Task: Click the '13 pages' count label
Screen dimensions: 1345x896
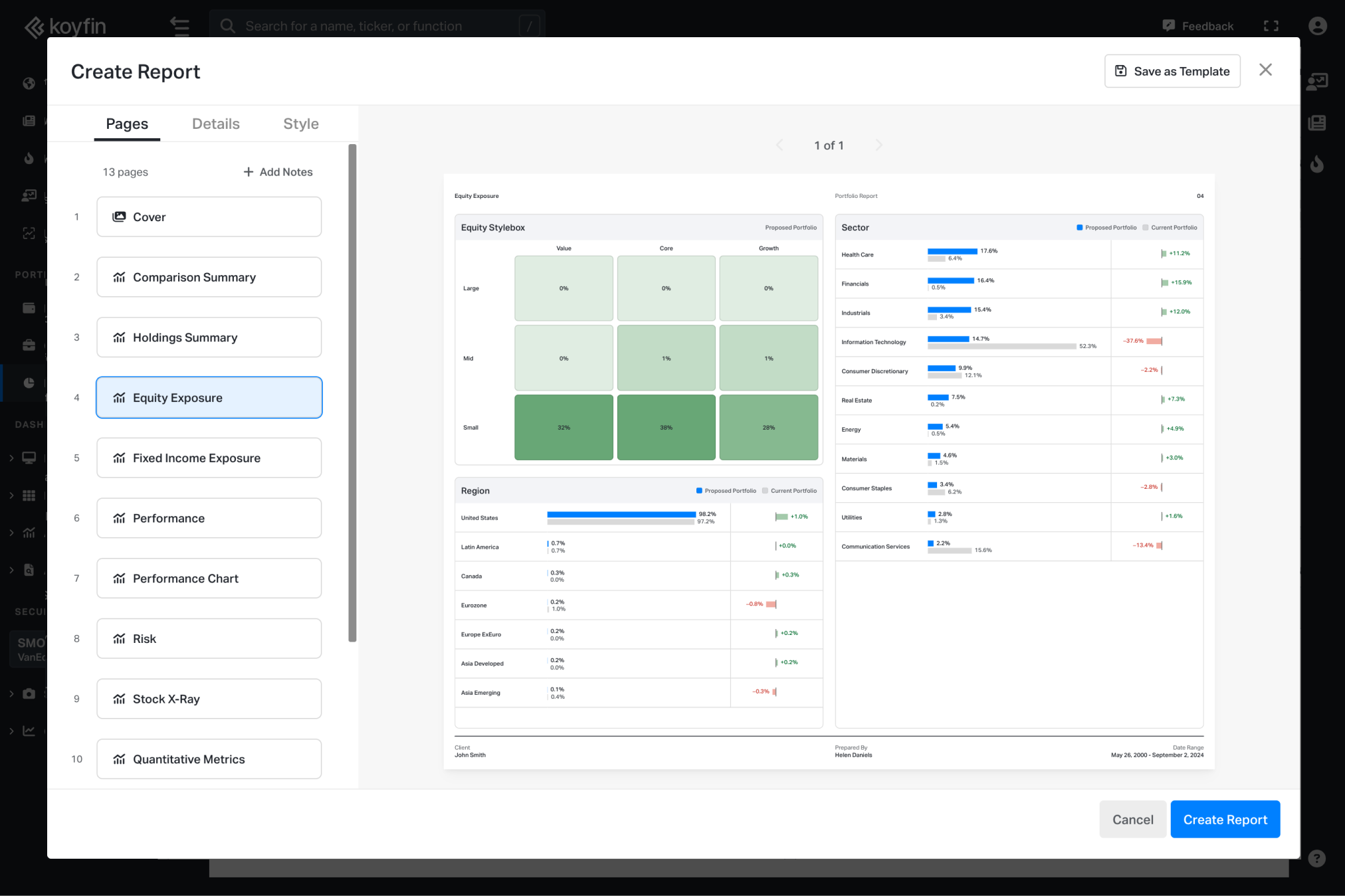Action: tap(125, 172)
